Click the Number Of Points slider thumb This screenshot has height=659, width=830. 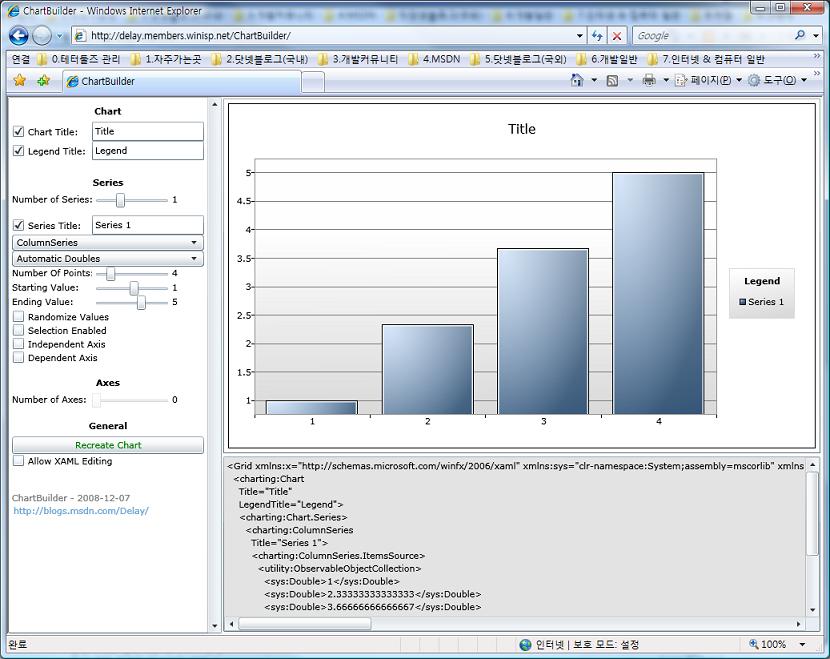coord(110,273)
